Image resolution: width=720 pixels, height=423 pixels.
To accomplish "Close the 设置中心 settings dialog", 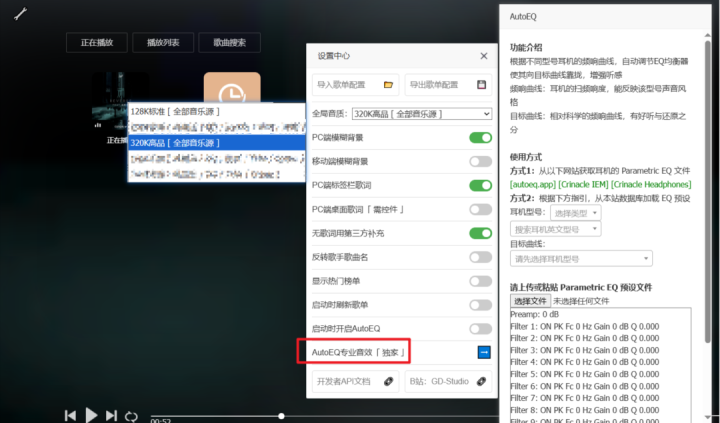I will (484, 56).
